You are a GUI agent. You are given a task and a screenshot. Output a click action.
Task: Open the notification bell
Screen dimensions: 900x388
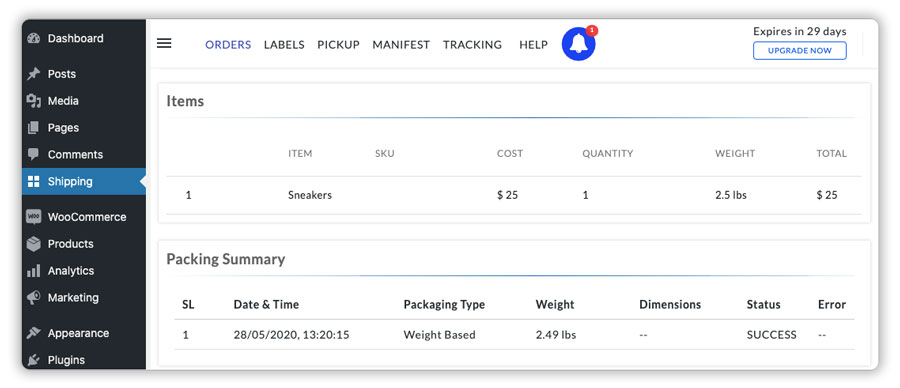click(578, 44)
